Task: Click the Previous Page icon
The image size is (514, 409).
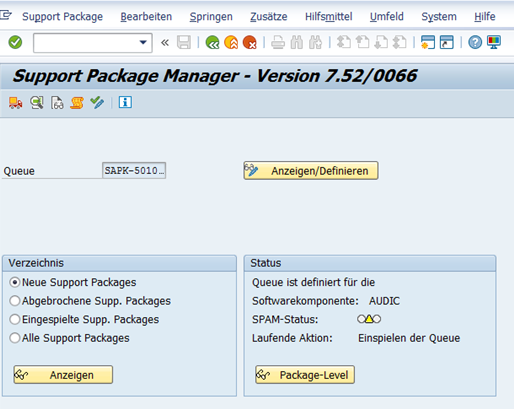Action: 362,42
